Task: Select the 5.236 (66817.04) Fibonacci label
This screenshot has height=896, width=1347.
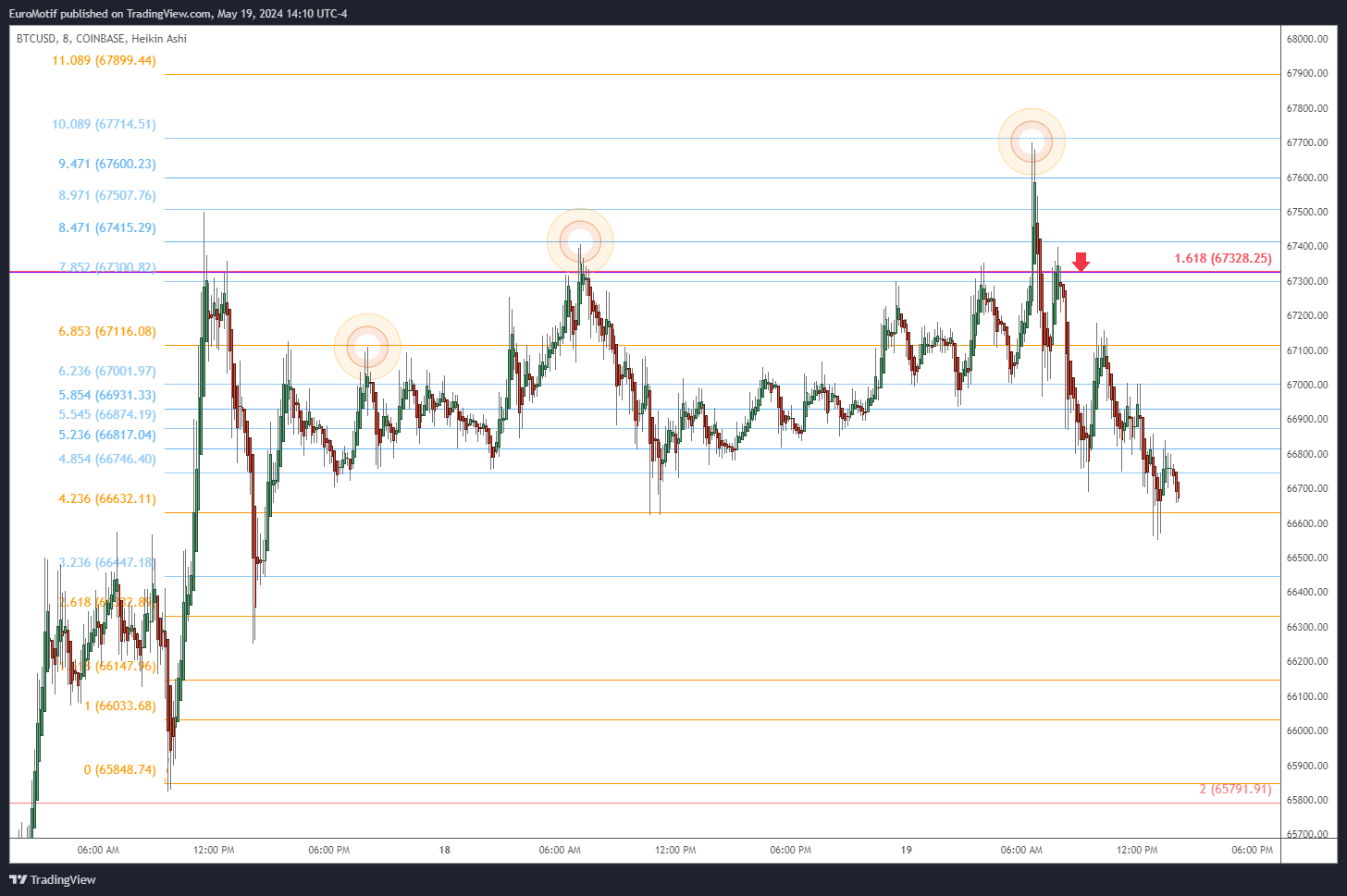Action: click(x=107, y=435)
